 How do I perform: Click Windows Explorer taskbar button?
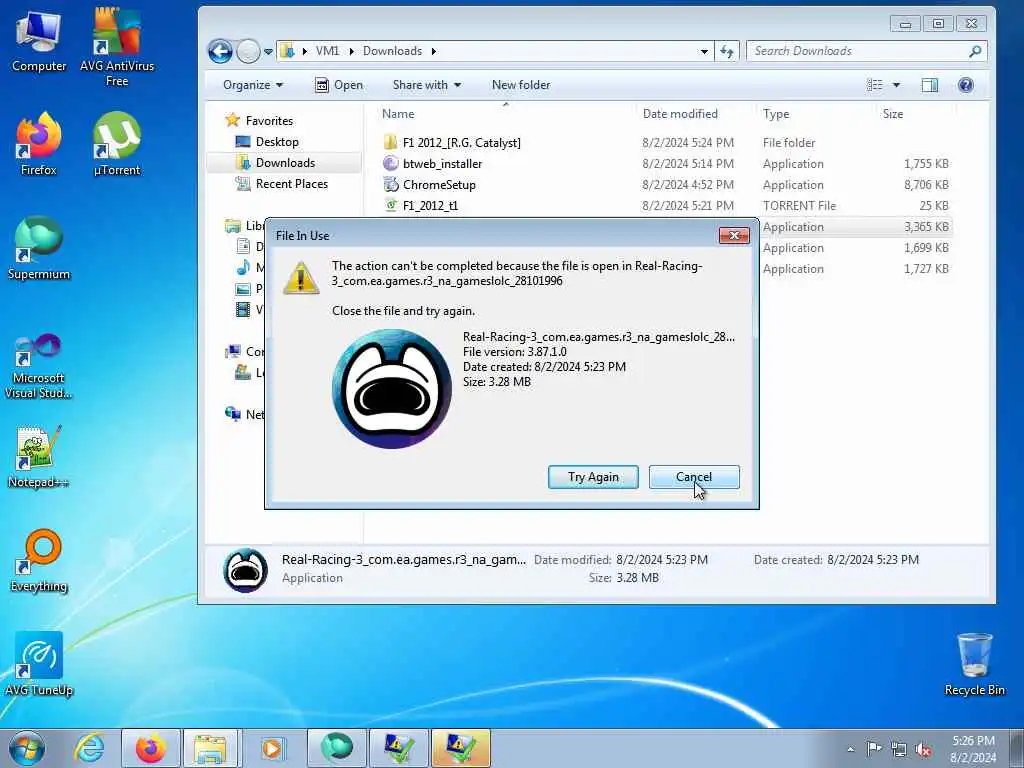tap(210, 748)
